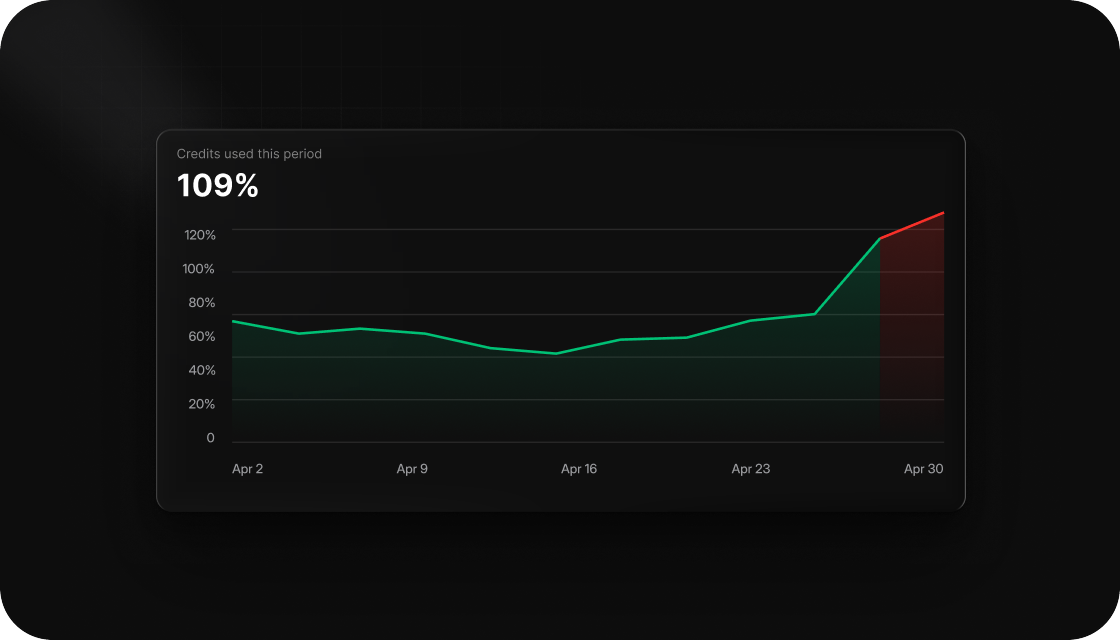
Task: Click the Apr 16 date label
Action: [x=579, y=469]
